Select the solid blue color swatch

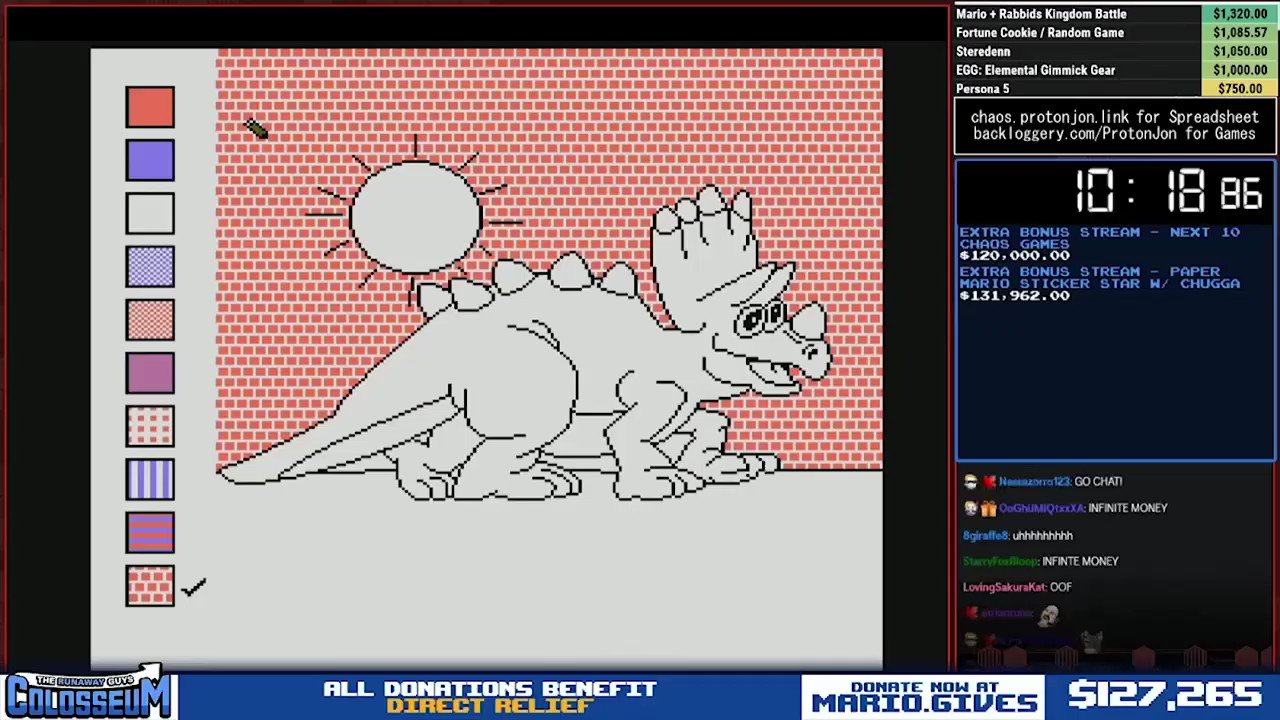(x=150, y=160)
